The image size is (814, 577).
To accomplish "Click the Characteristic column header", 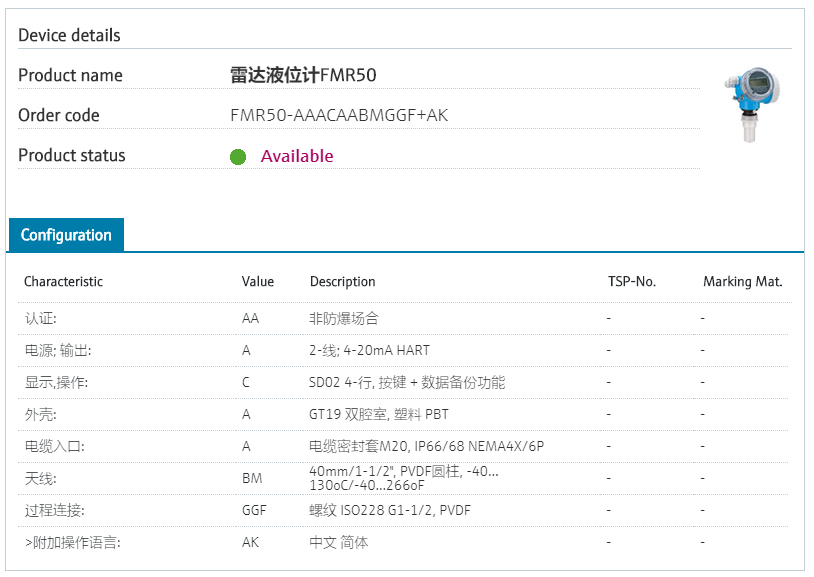I will (x=63, y=281).
